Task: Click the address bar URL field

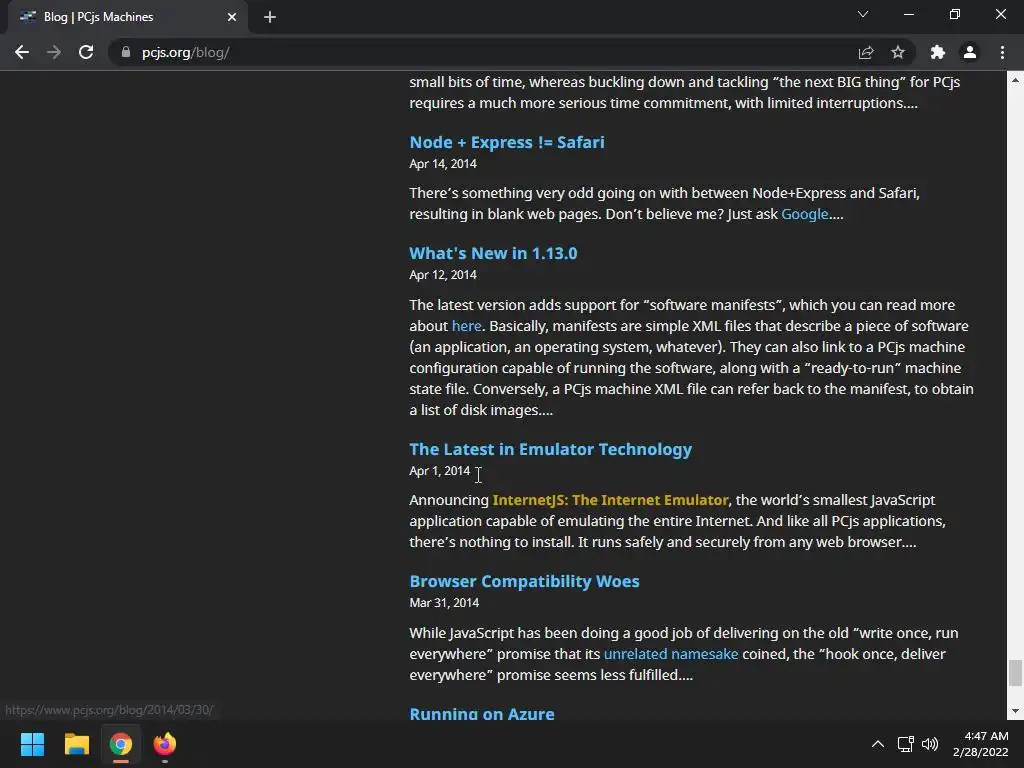Action: pyautogui.click(x=483, y=52)
